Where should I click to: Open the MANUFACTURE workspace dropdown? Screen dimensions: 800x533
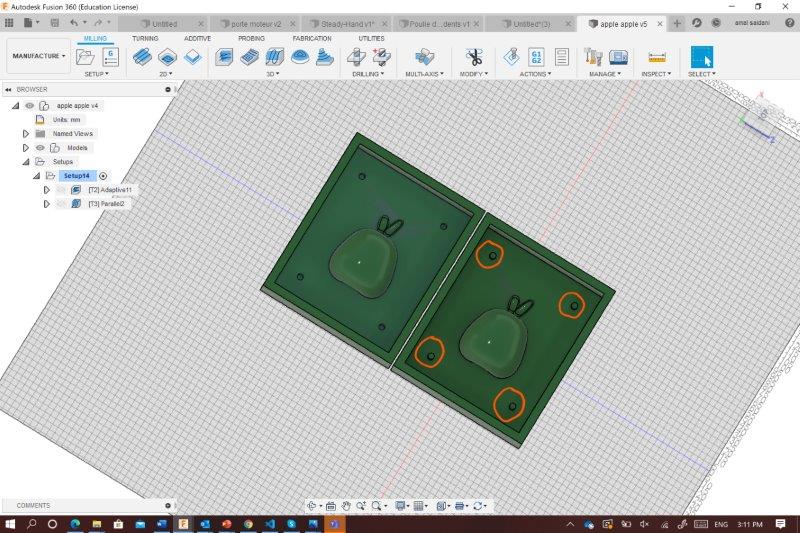click(x=39, y=56)
